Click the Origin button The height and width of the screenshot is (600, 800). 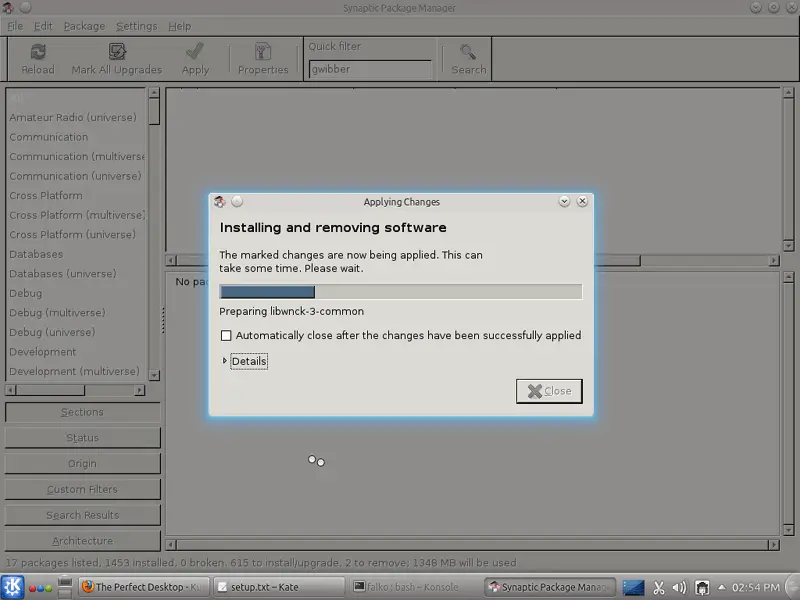[83, 463]
